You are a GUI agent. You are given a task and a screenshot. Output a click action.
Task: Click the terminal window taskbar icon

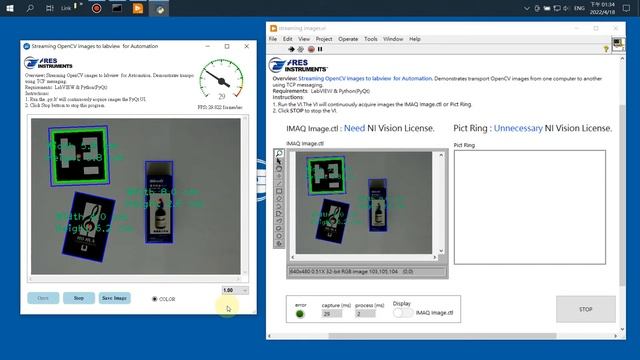coord(117,8)
